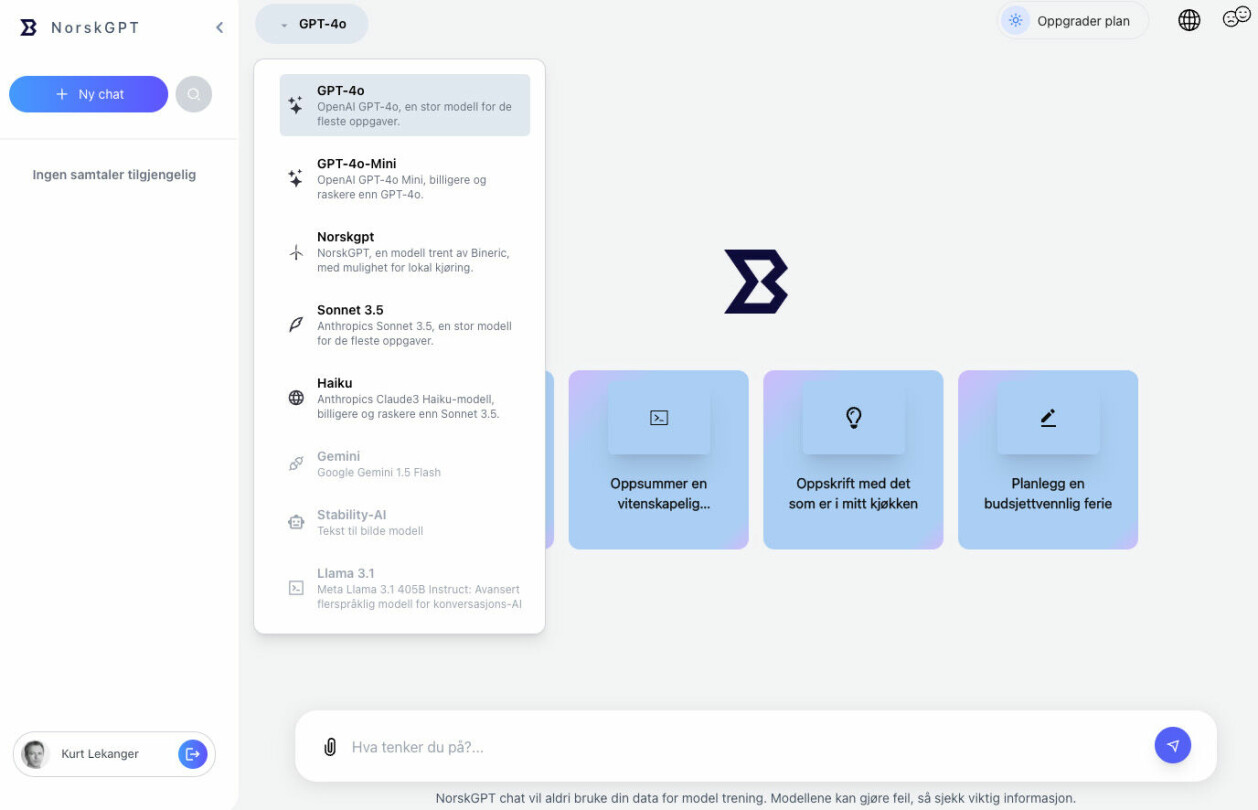1258x810 pixels.
Task: Click the feather icon next to Sonnet 3.5
Action: (x=296, y=325)
